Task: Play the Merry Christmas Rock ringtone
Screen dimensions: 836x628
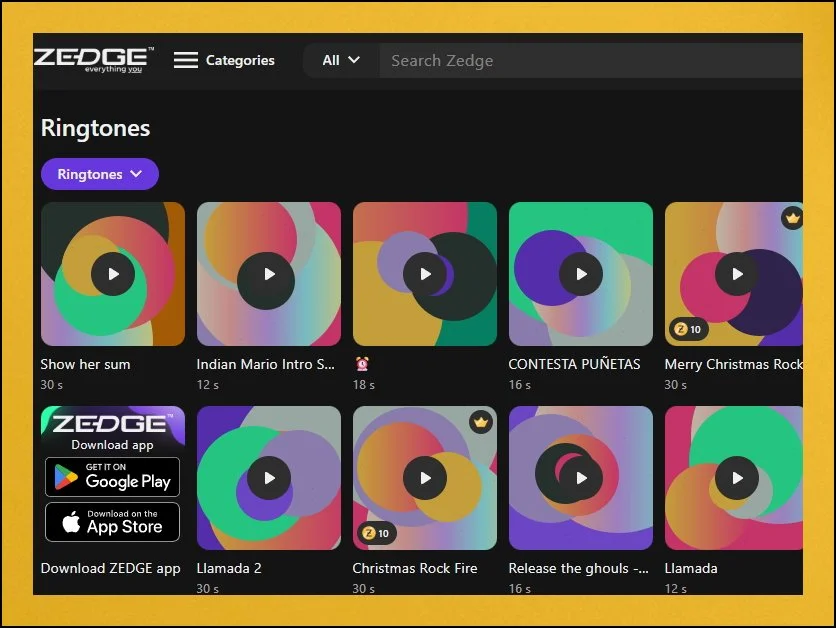Action: click(x=737, y=274)
